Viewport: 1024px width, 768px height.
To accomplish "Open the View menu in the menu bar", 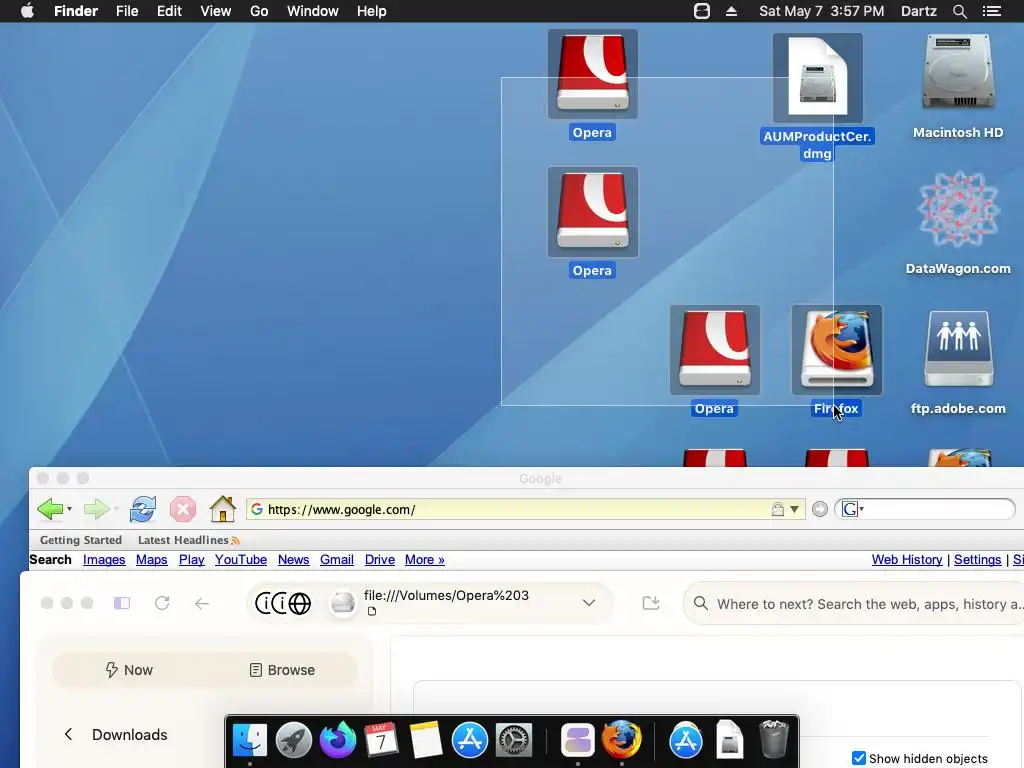I will [x=216, y=11].
